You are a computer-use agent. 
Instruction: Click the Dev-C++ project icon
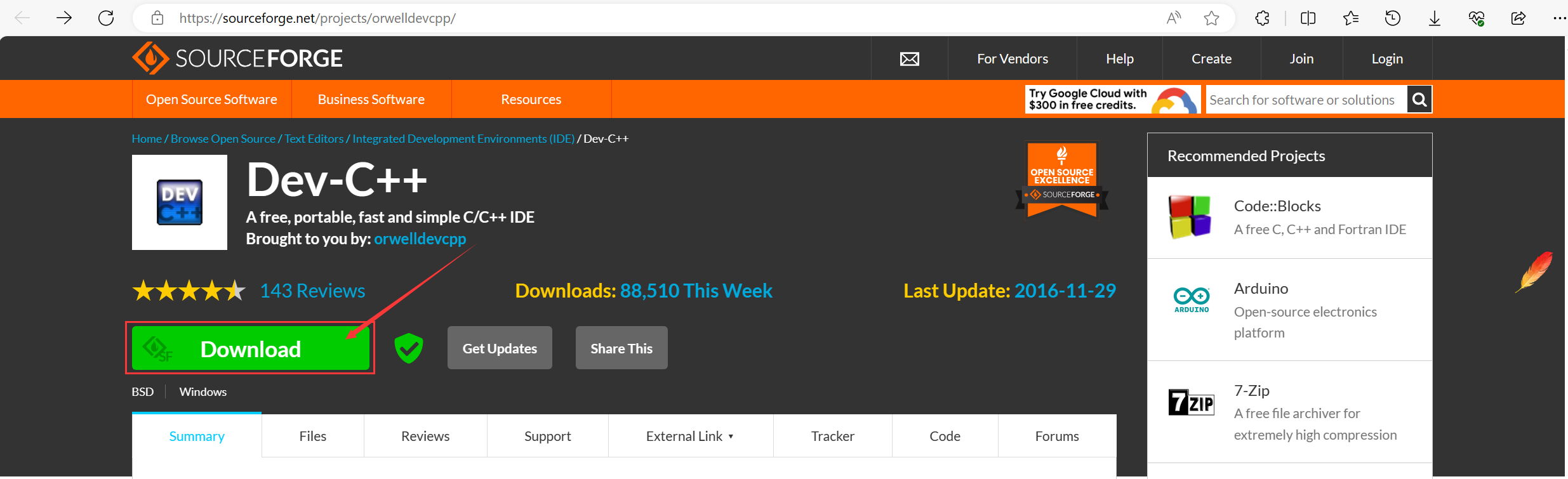coord(180,202)
